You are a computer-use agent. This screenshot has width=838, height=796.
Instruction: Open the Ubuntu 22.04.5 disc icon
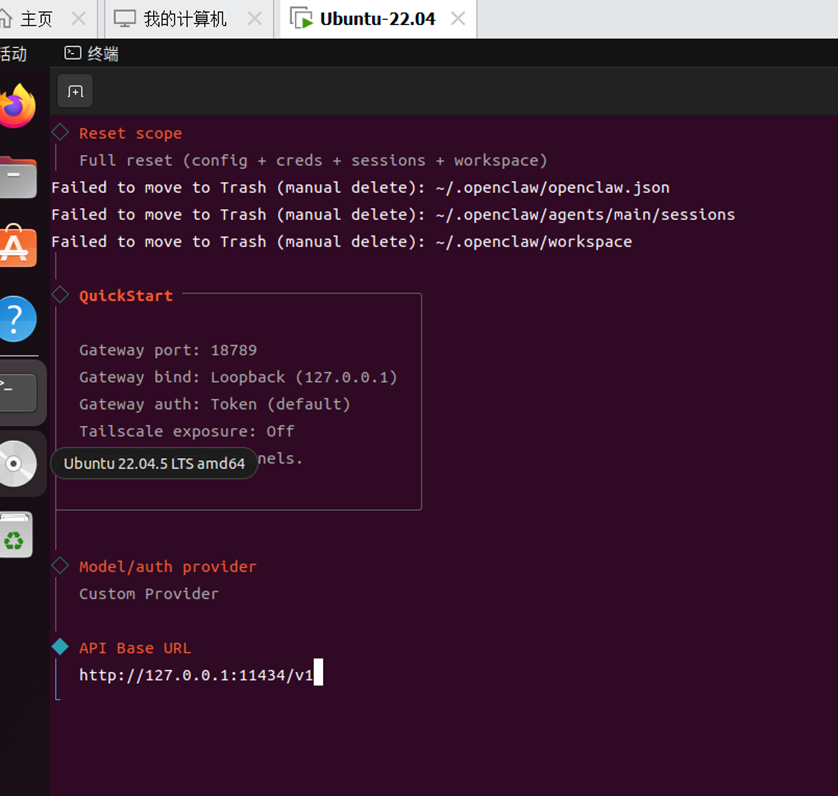tap(18, 463)
